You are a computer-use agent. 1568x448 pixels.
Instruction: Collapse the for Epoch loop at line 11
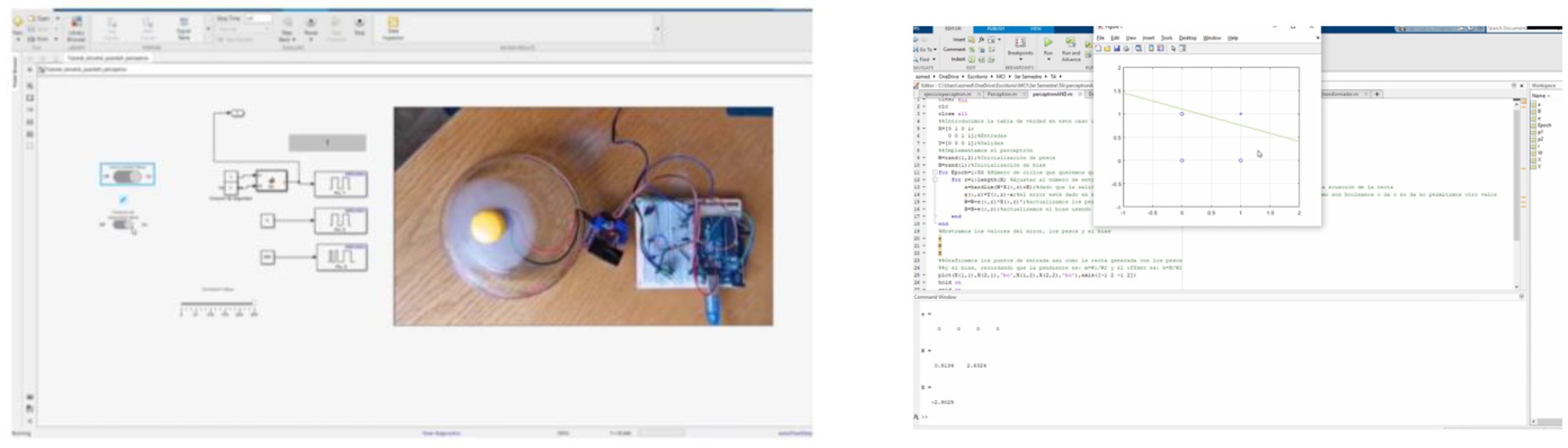pos(935,173)
